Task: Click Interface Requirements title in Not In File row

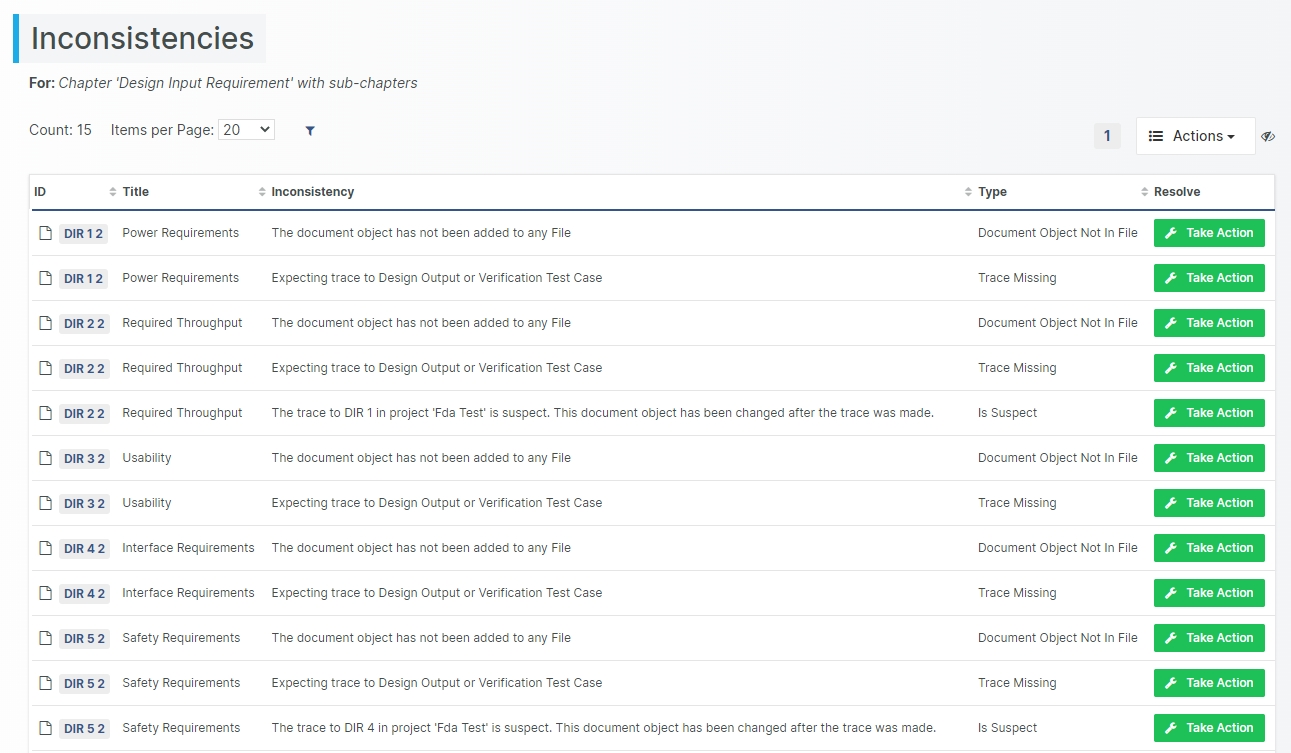Action: click(188, 548)
